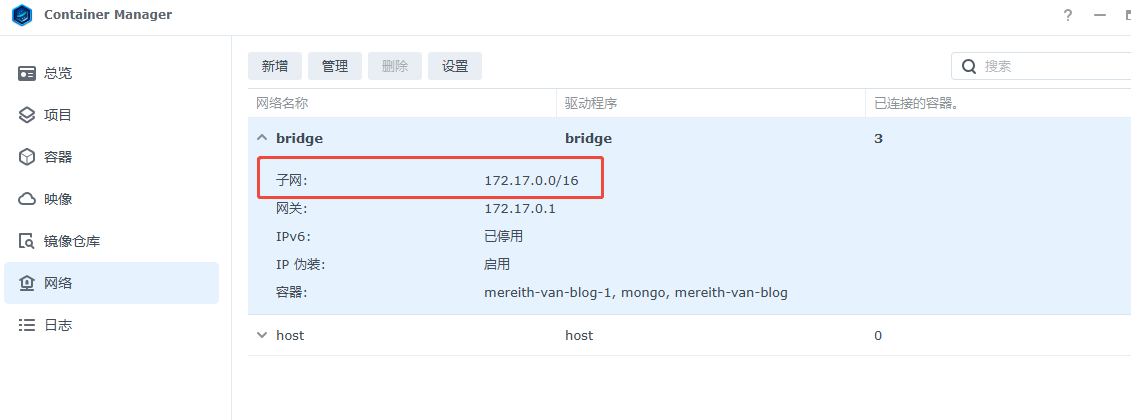Viewport: 1131px width, 420px height.
Task: Click the help question mark icon
Action: click(x=1068, y=15)
